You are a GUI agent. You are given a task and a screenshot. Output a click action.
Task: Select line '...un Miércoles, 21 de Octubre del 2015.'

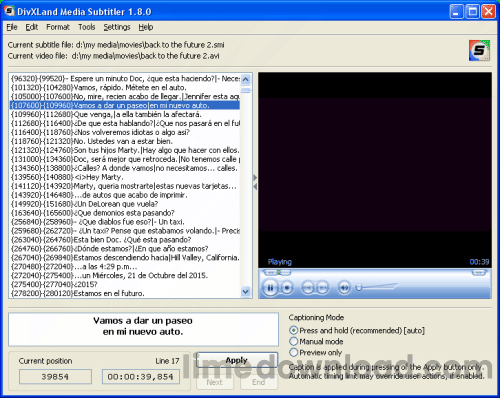125,276
